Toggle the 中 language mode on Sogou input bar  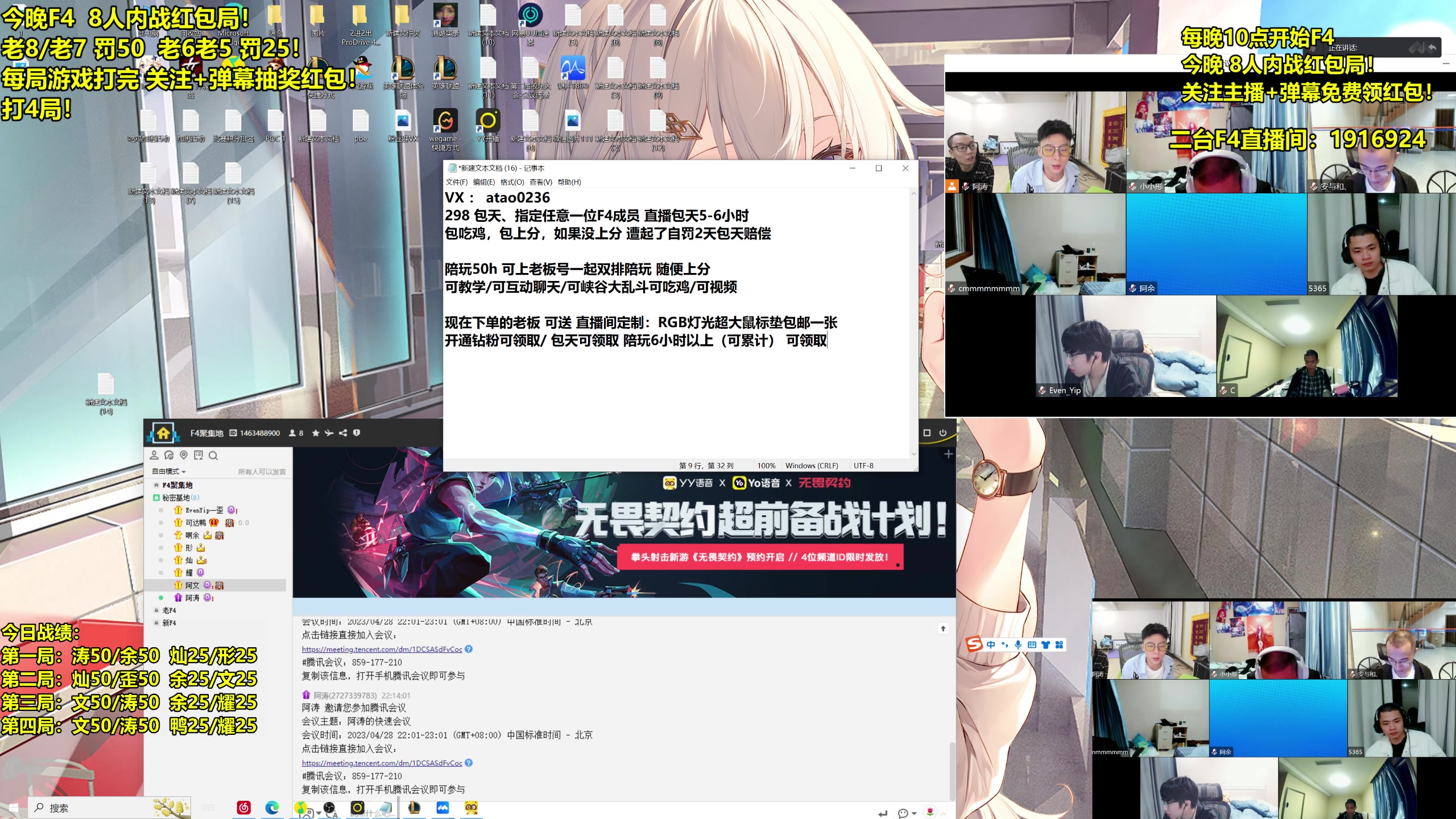(x=991, y=644)
